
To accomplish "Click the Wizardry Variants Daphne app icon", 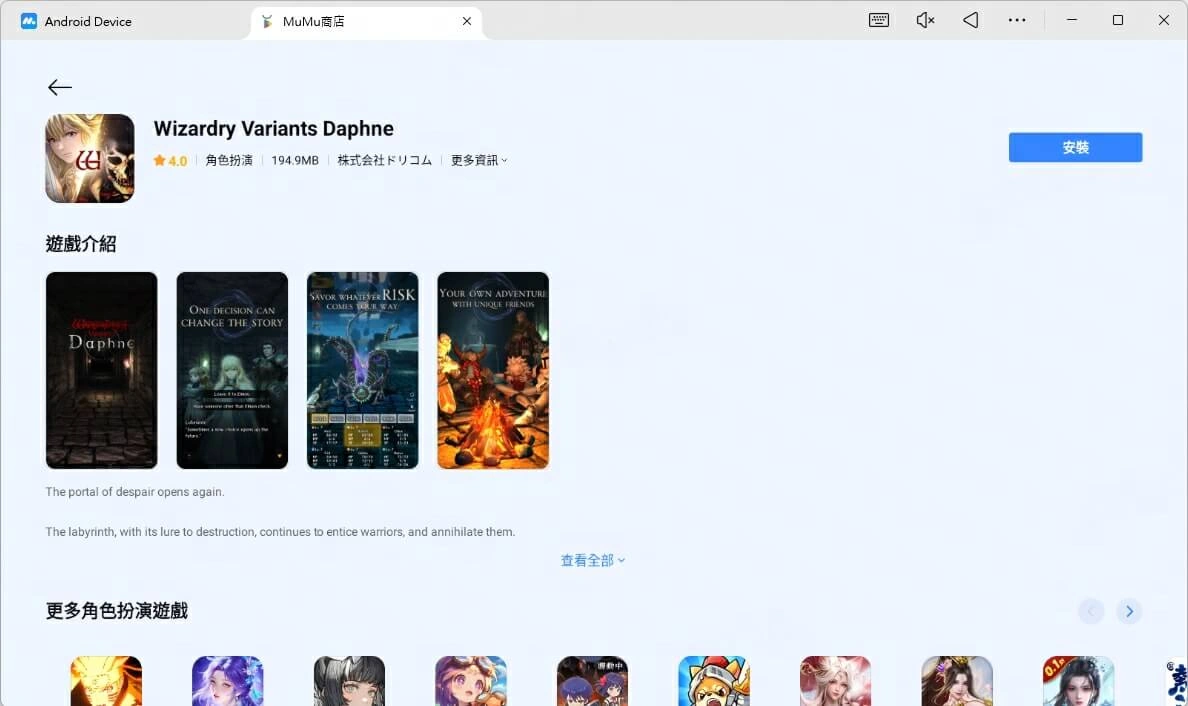I will coord(90,158).
